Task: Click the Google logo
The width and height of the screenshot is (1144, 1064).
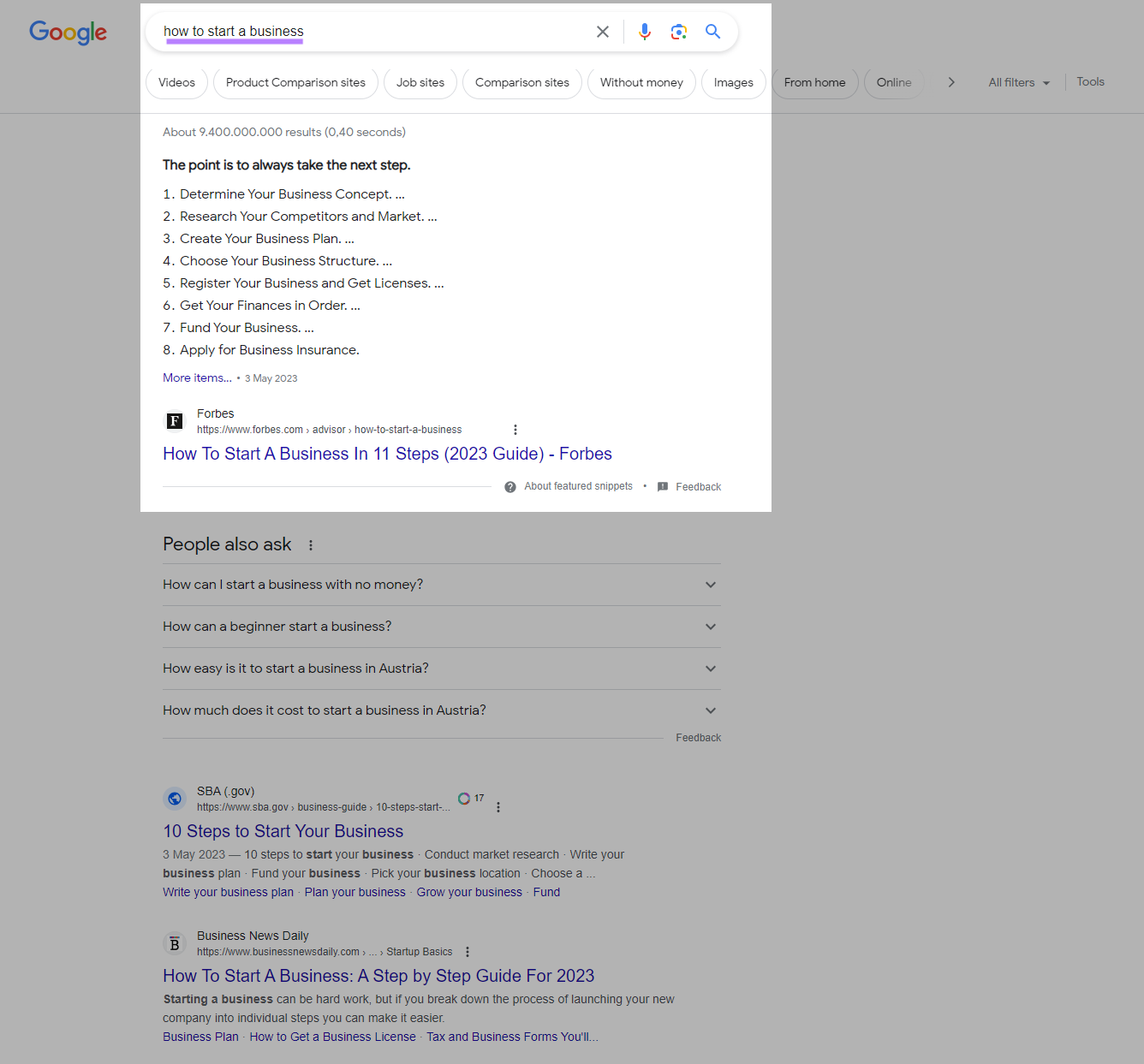Action: 68,33
